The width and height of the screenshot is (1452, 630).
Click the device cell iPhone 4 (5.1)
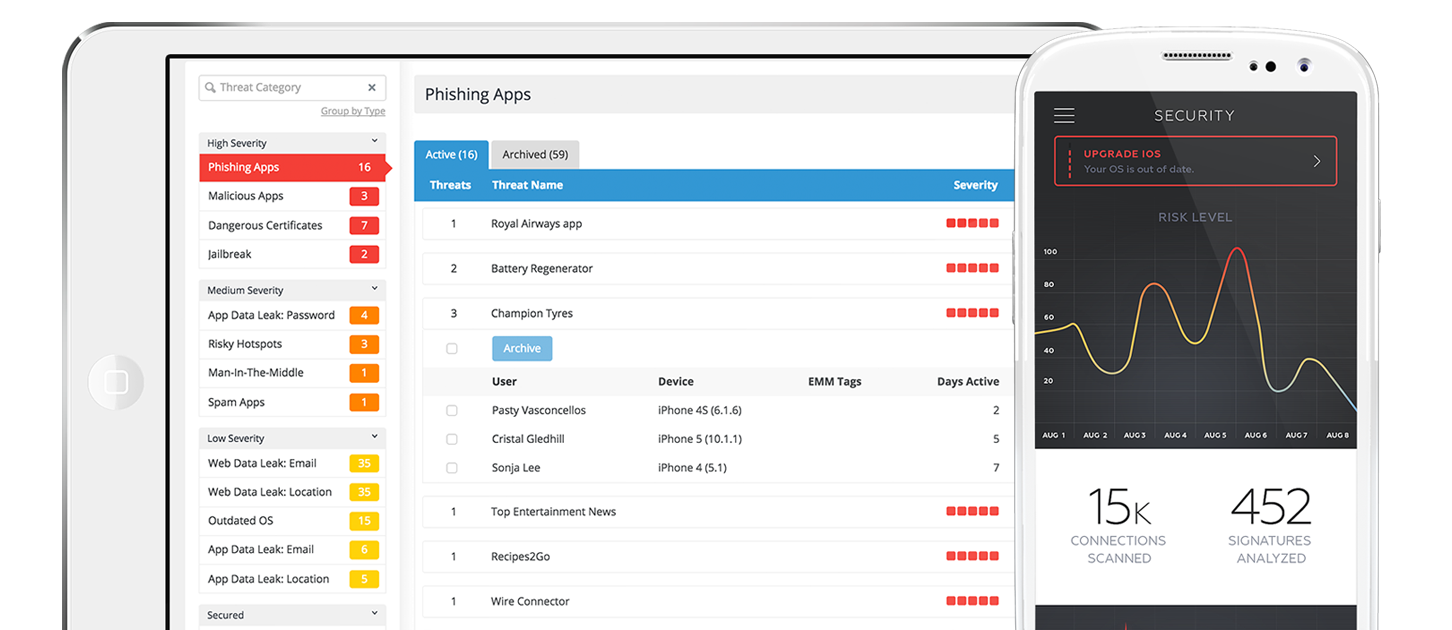click(692, 468)
